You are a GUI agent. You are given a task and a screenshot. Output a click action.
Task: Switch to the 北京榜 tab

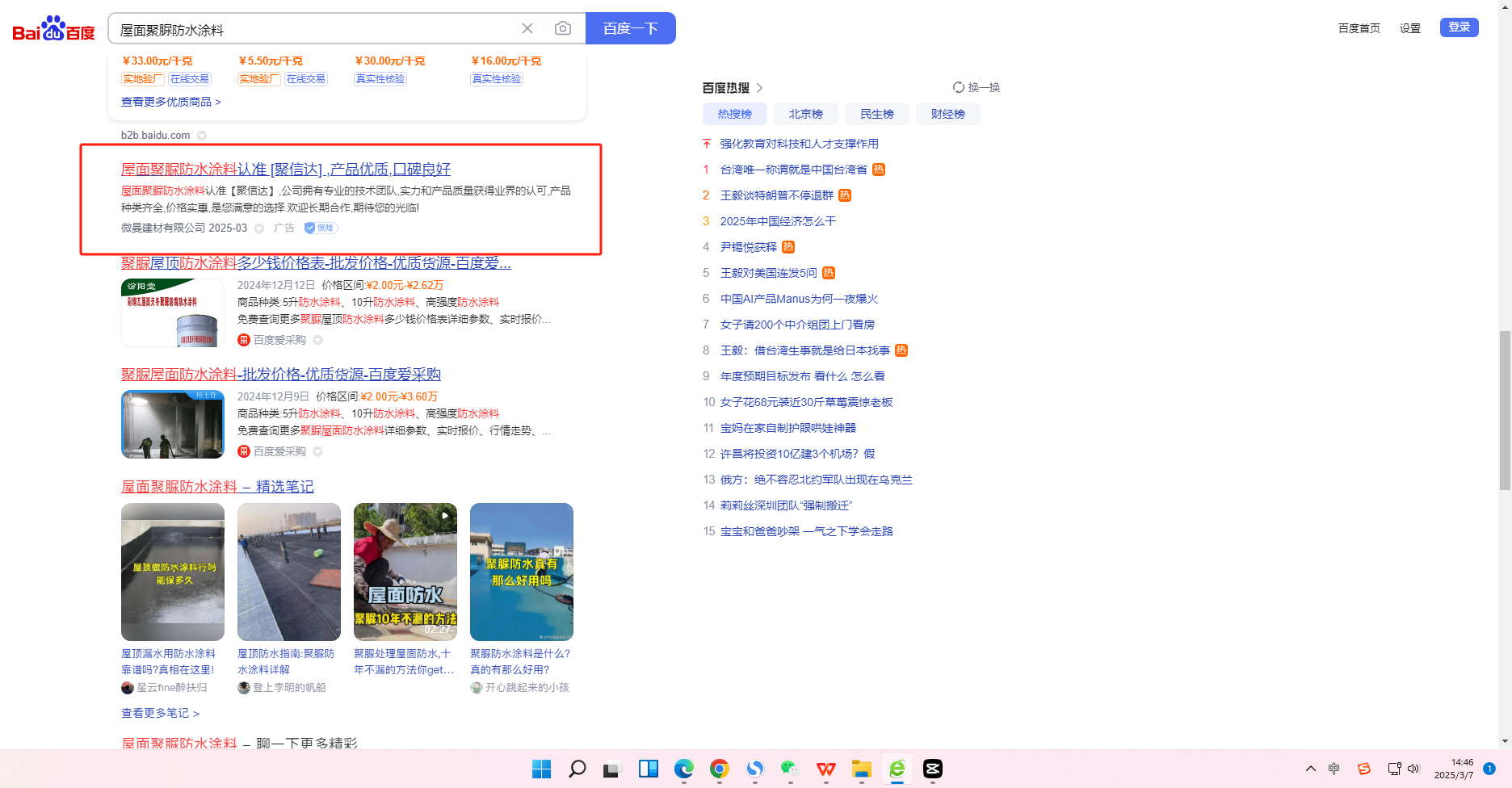tap(805, 114)
